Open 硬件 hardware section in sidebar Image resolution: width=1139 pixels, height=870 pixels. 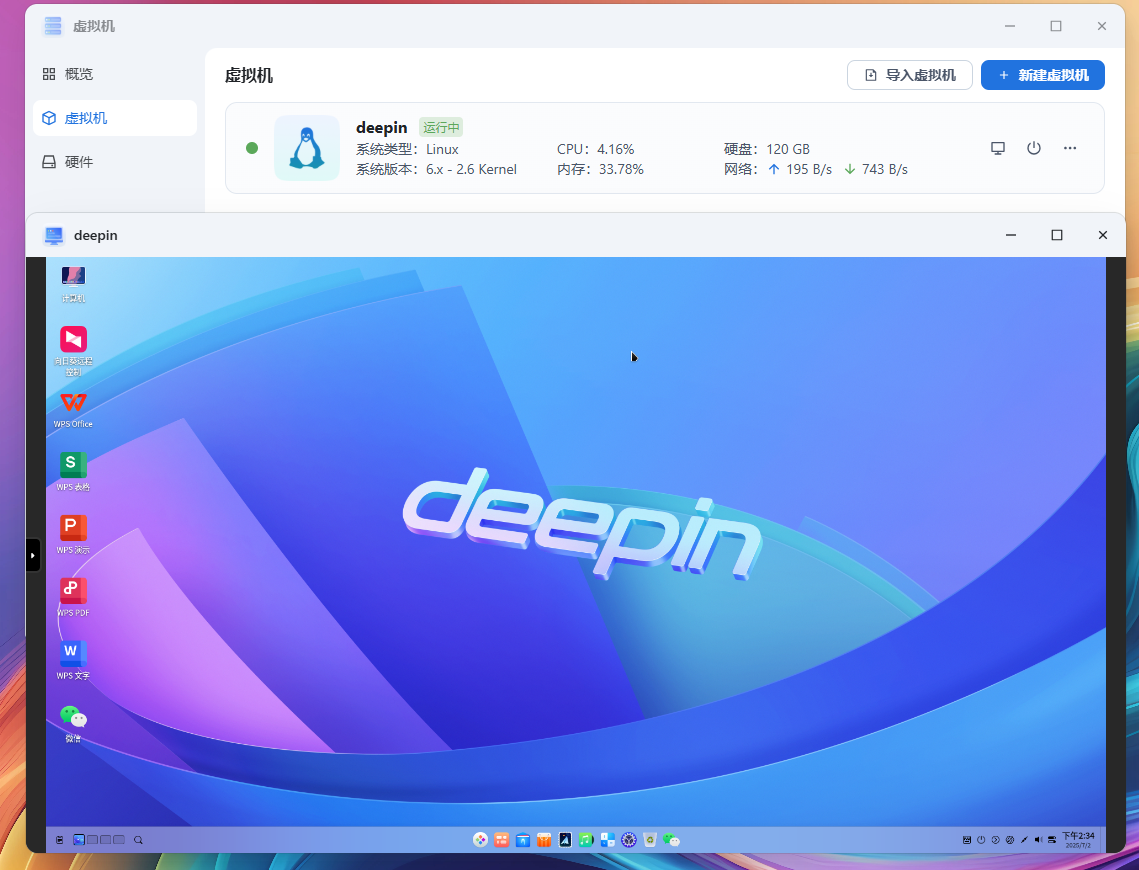[78, 162]
